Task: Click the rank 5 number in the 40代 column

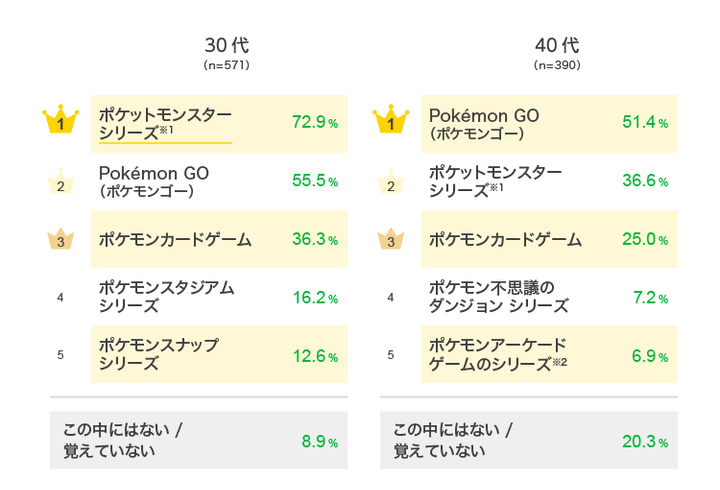Action: (x=390, y=354)
